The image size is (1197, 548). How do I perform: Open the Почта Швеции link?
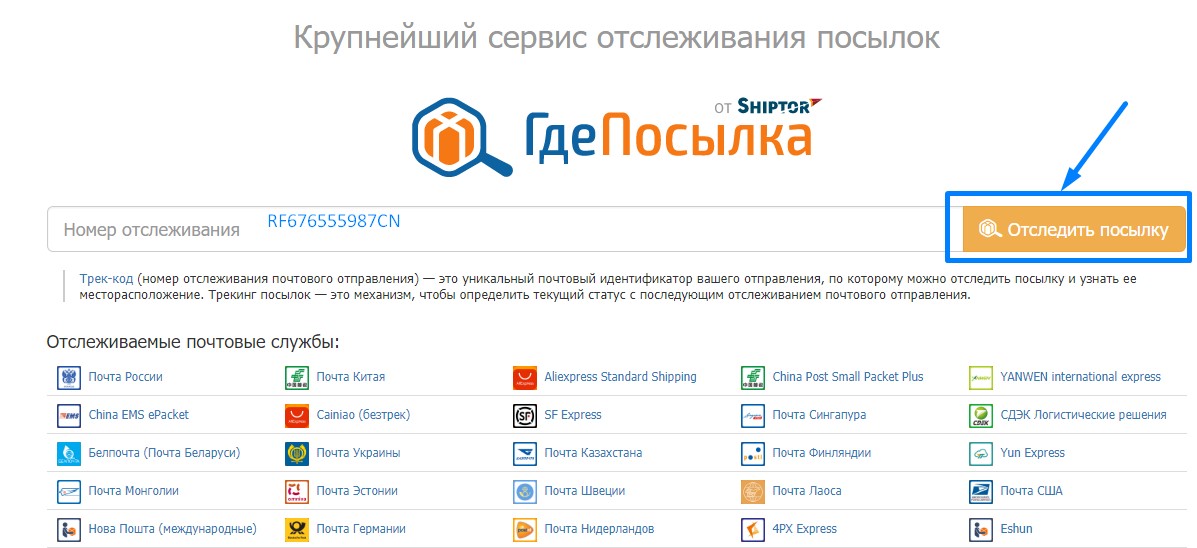585,492
